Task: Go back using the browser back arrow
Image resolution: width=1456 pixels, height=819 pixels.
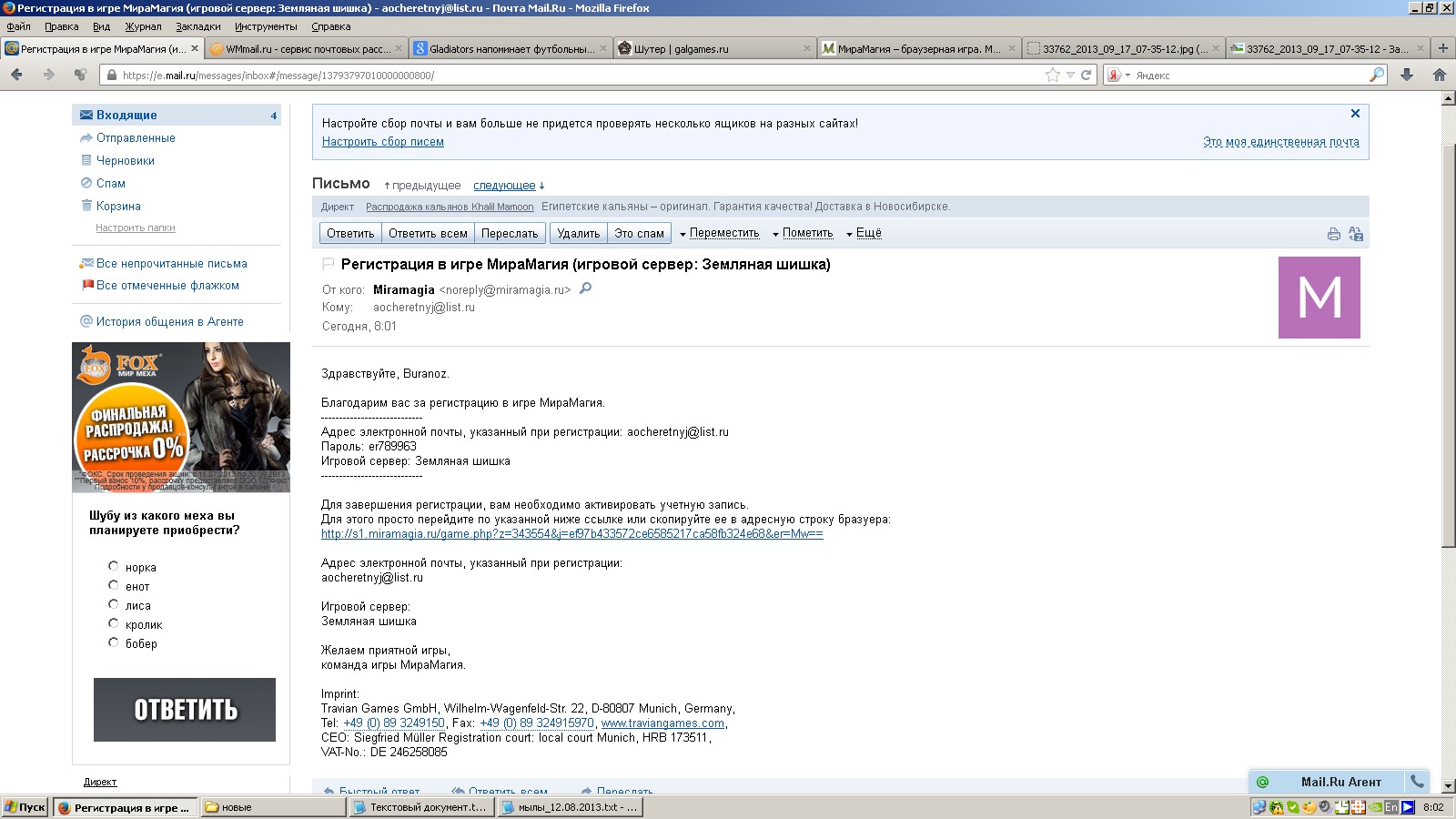Action: click(x=16, y=75)
